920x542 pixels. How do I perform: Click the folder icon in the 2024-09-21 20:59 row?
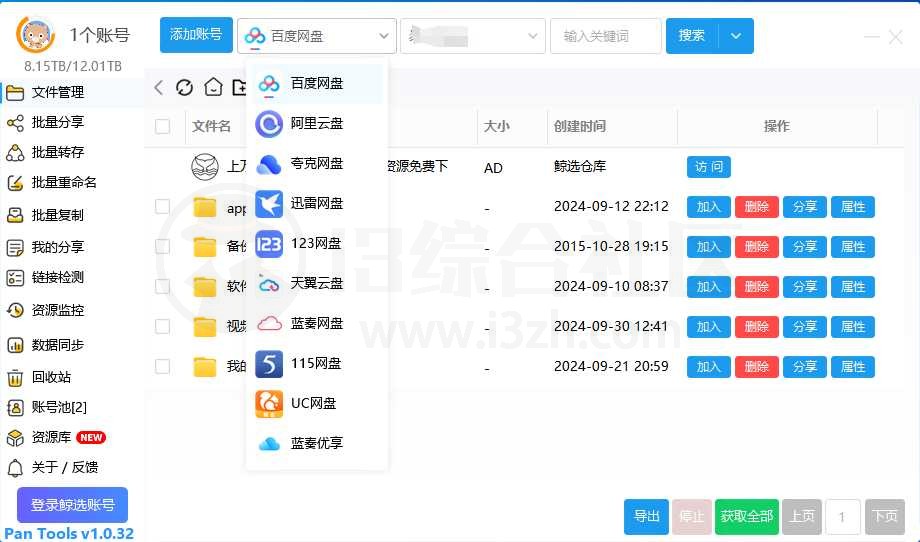(205, 367)
